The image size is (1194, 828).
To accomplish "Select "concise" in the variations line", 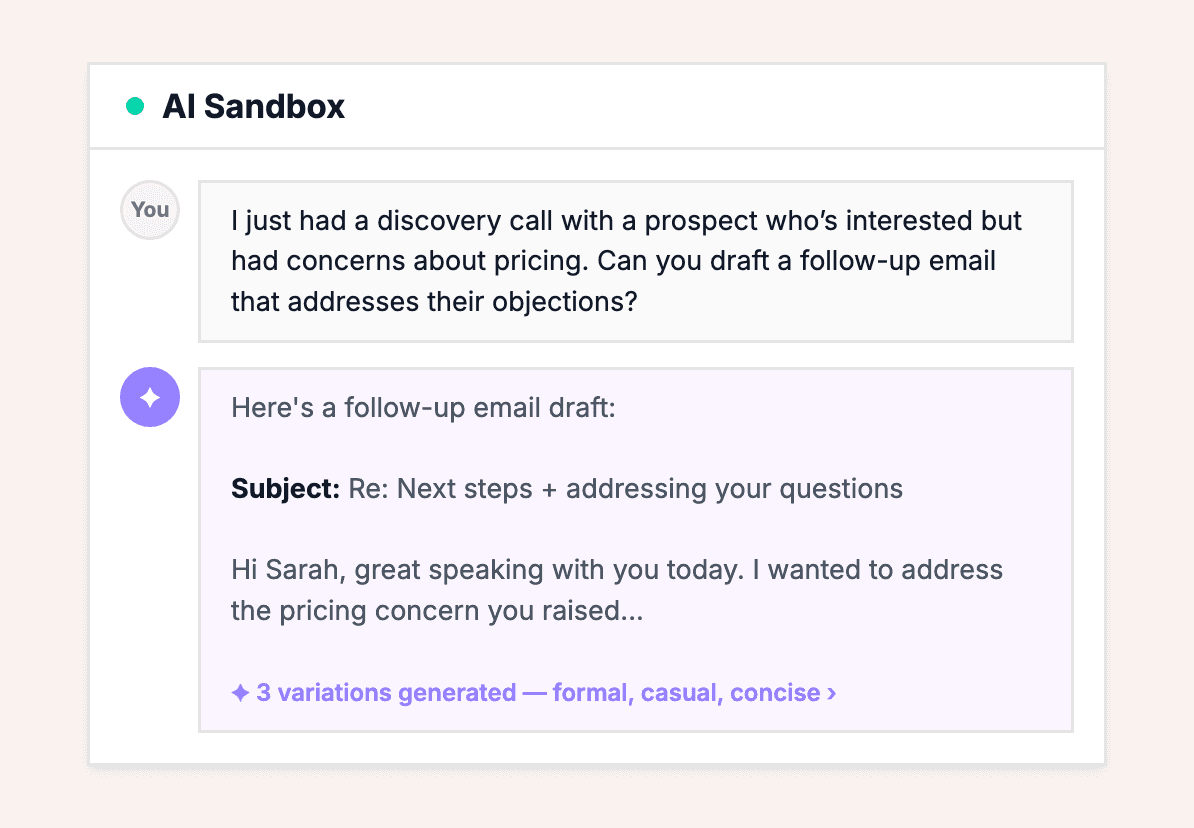I will (x=775, y=693).
